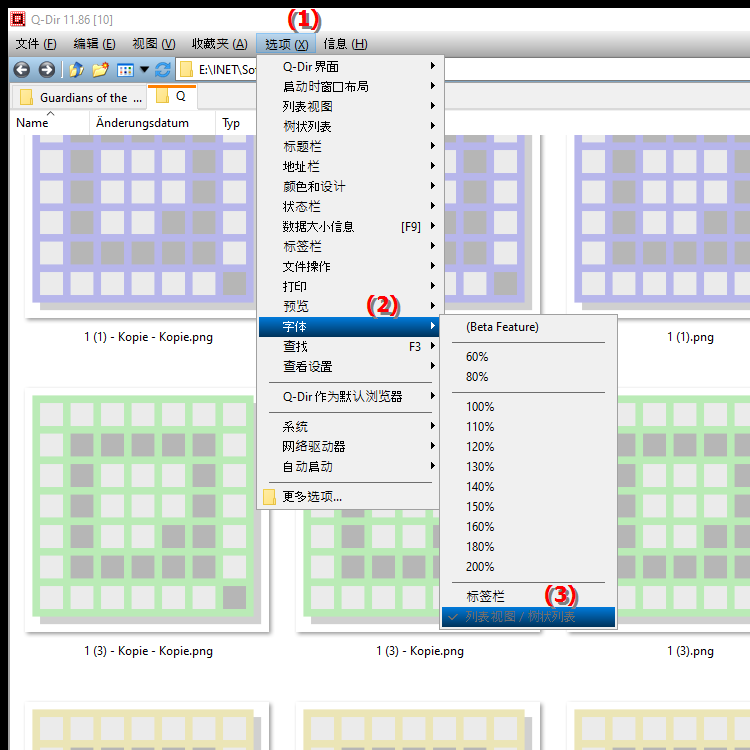The width and height of the screenshot is (750, 750).
Task: Open the 标签栏 options submenu
Action: click(349, 246)
